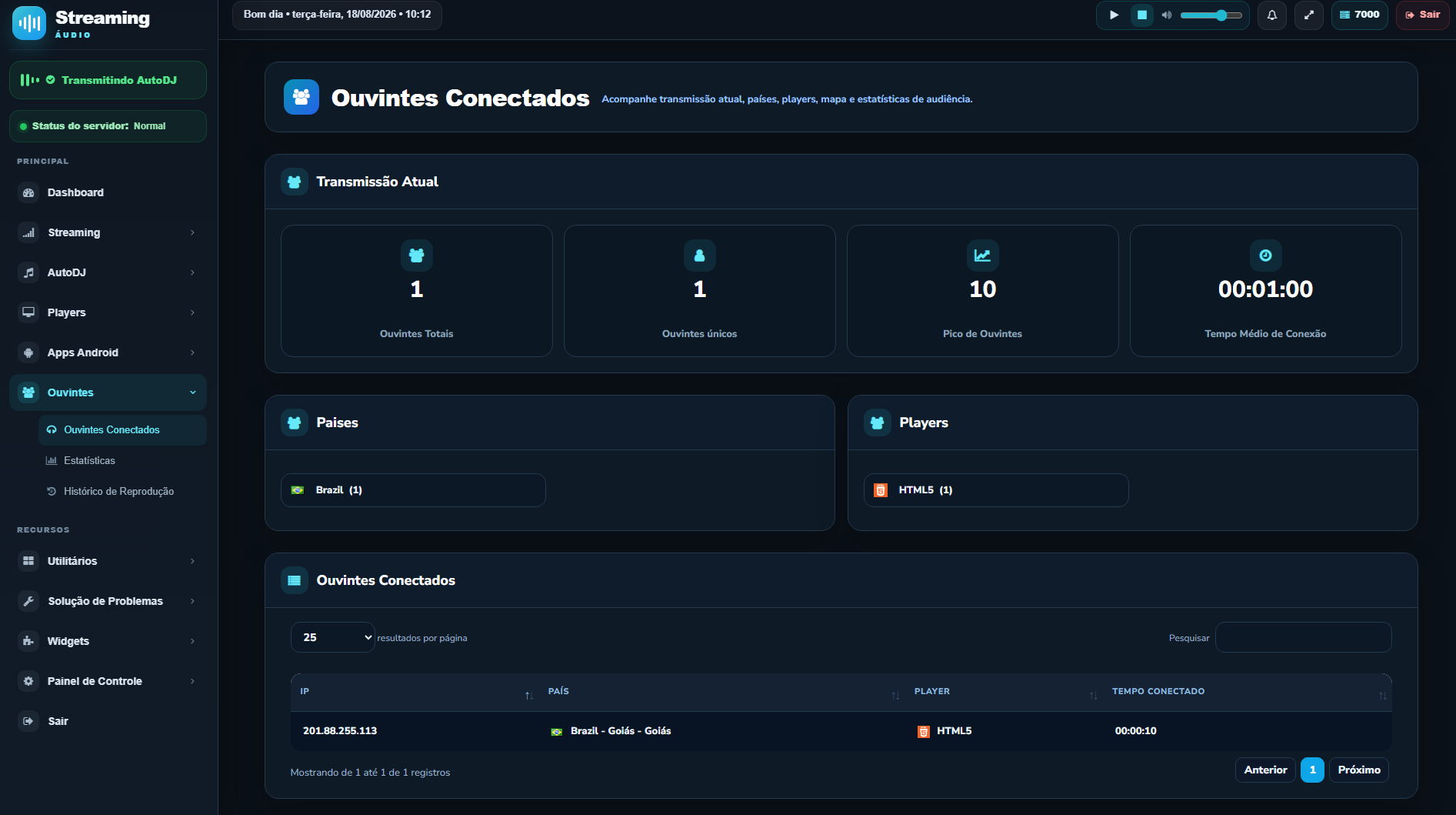
Task: Expand the Players submenu chevron
Action: (192, 312)
